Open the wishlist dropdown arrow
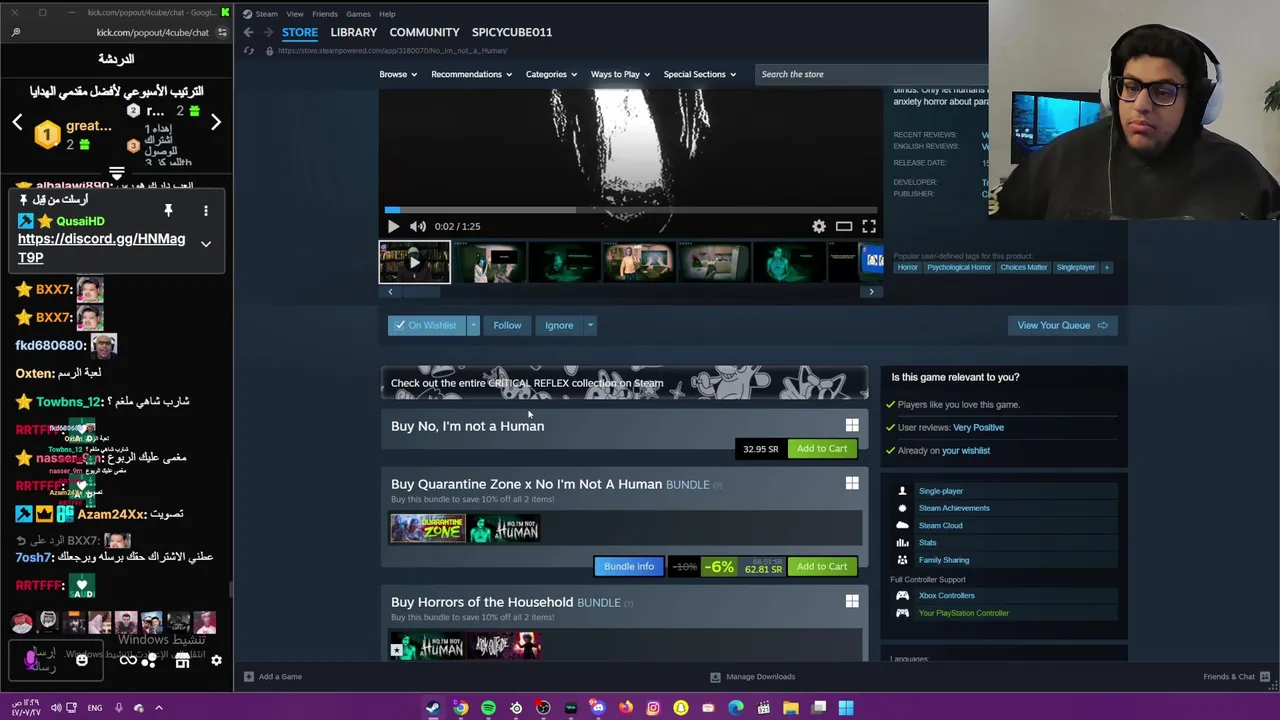Image resolution: width=1280 pixels, height=720 pixels. click(473, 325)
